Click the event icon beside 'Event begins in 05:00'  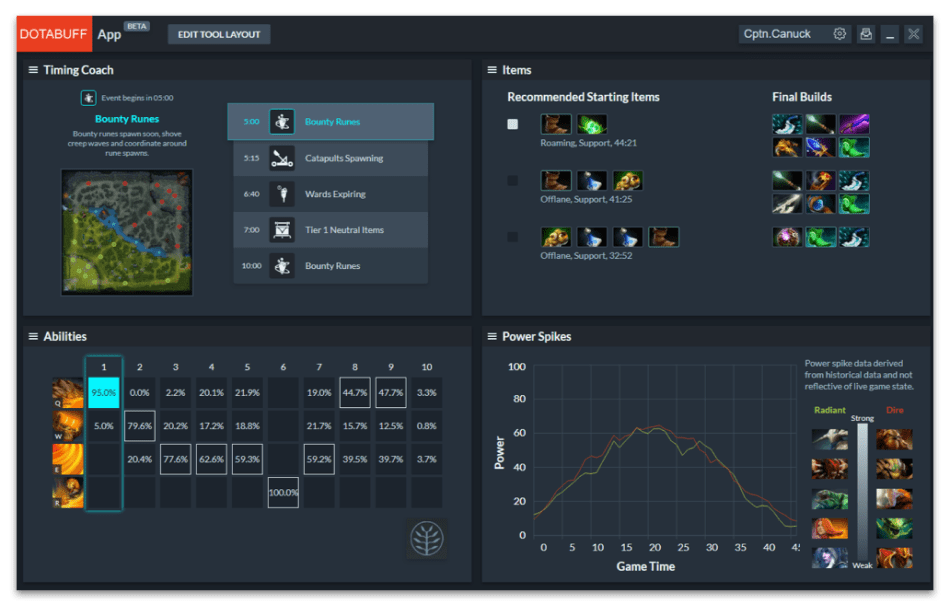(88, 98)
